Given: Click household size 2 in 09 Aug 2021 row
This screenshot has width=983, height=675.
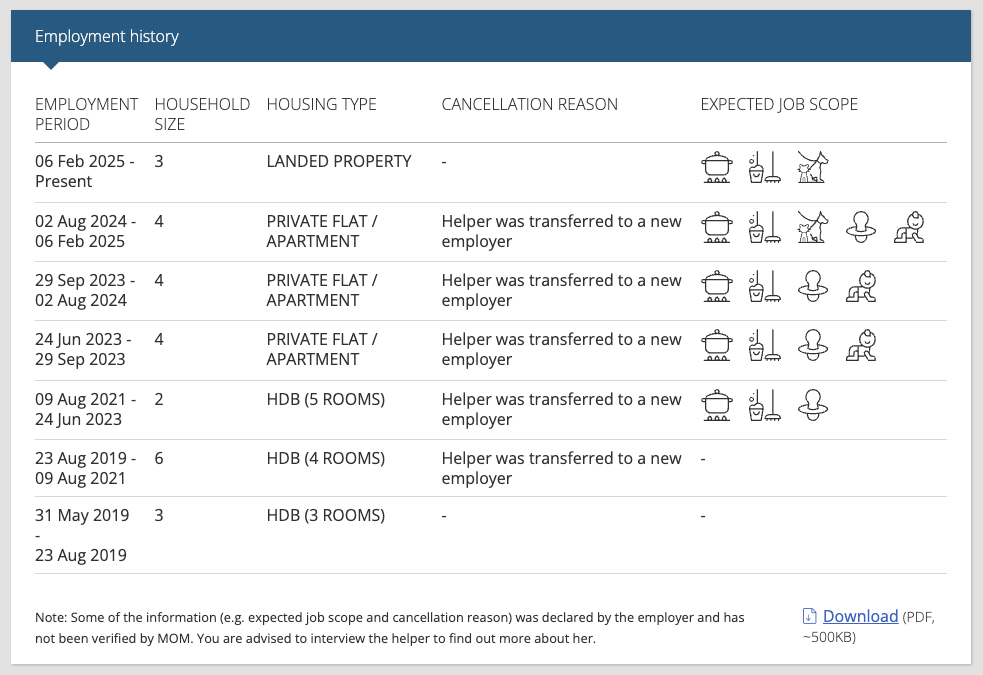Looking at the screenshot, I should [159, 399].
